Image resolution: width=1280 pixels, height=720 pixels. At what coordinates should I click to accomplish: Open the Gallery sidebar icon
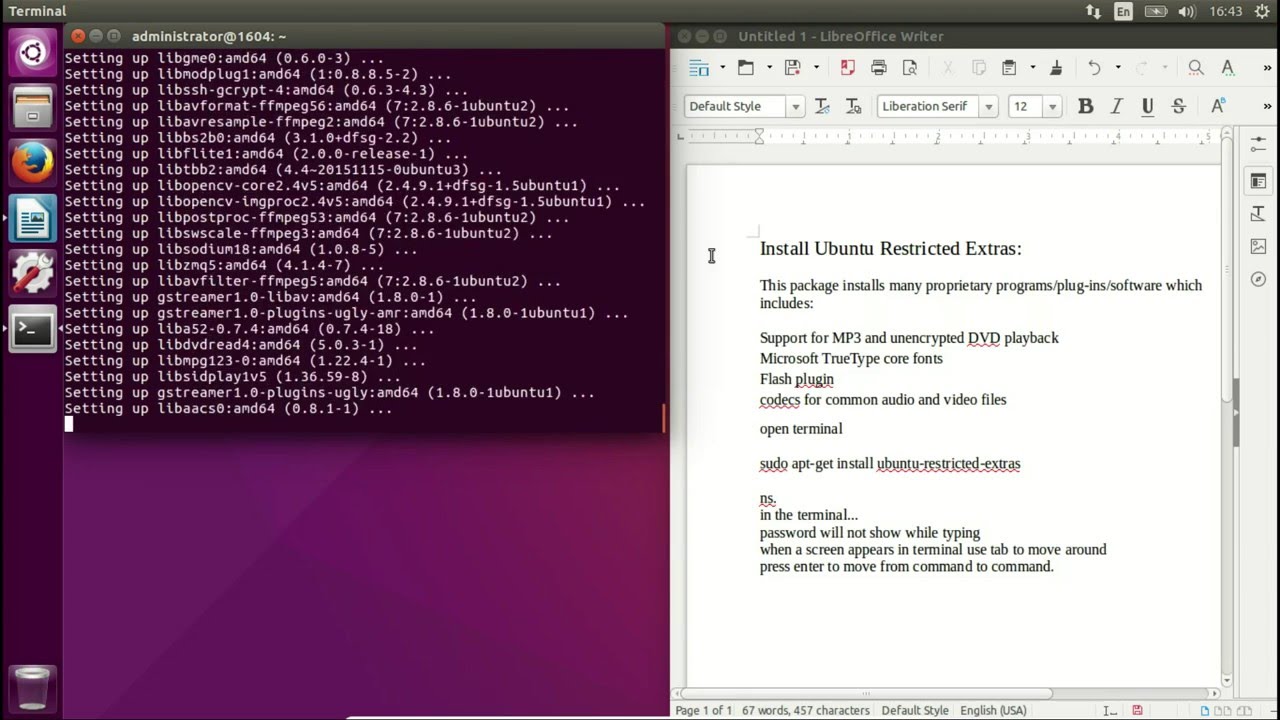(x=1259, y=246)
